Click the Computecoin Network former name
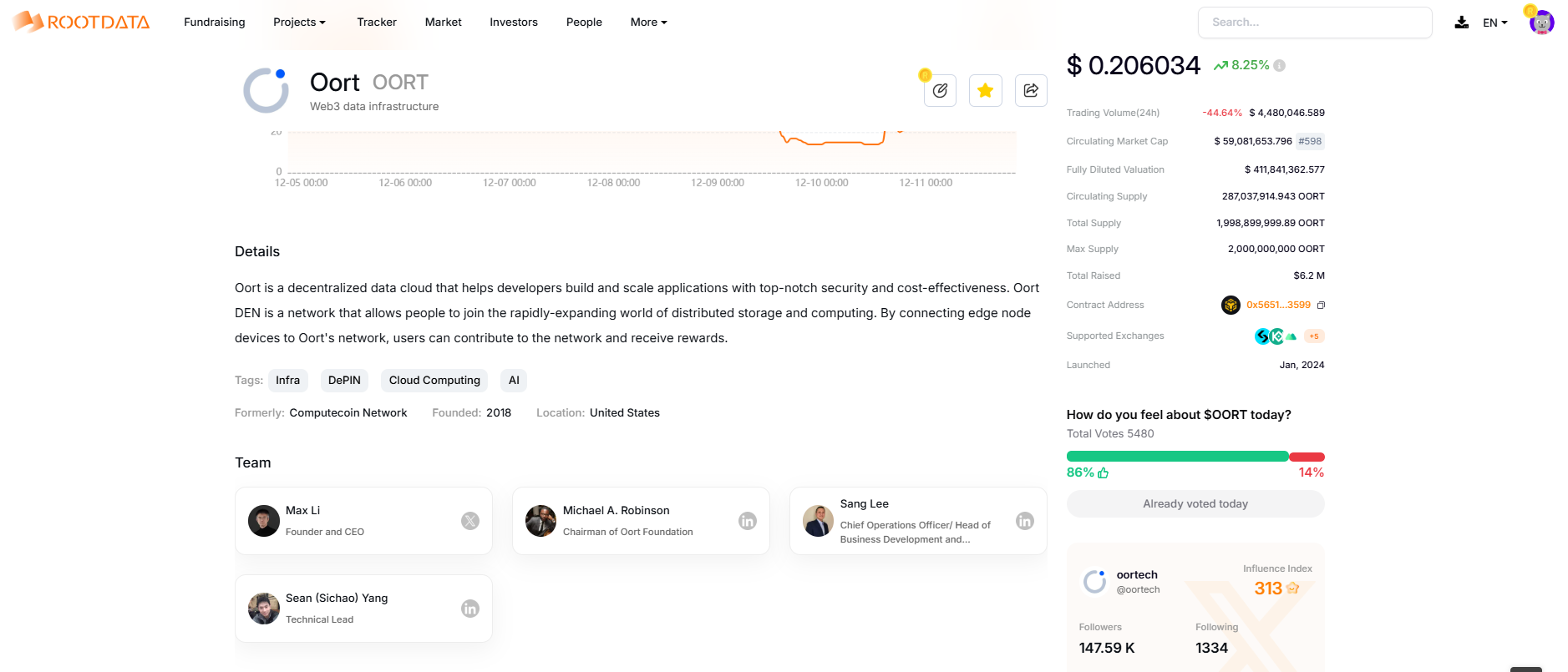 point(348,413)
